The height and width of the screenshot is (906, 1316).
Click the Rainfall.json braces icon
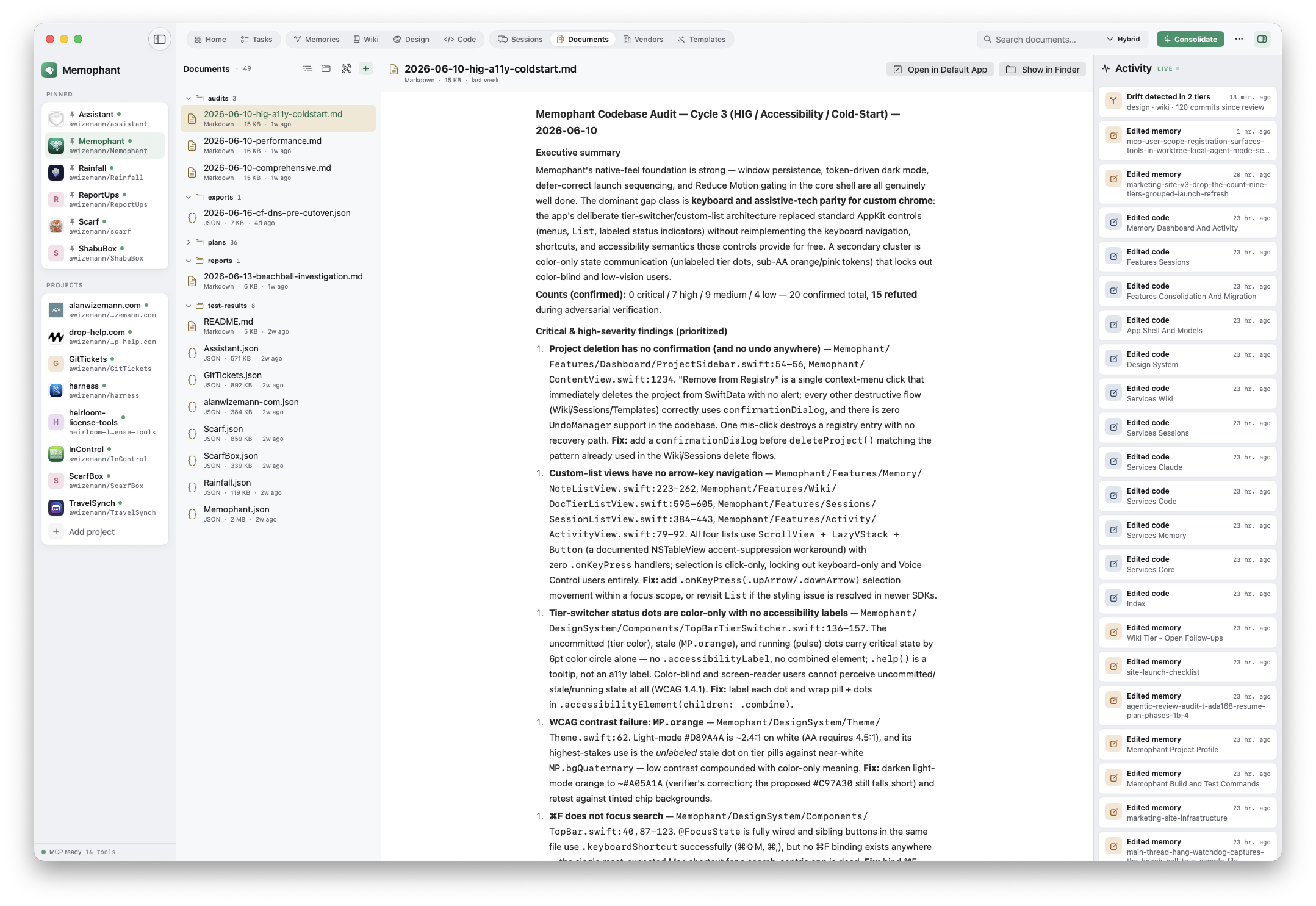pos(192,487)
